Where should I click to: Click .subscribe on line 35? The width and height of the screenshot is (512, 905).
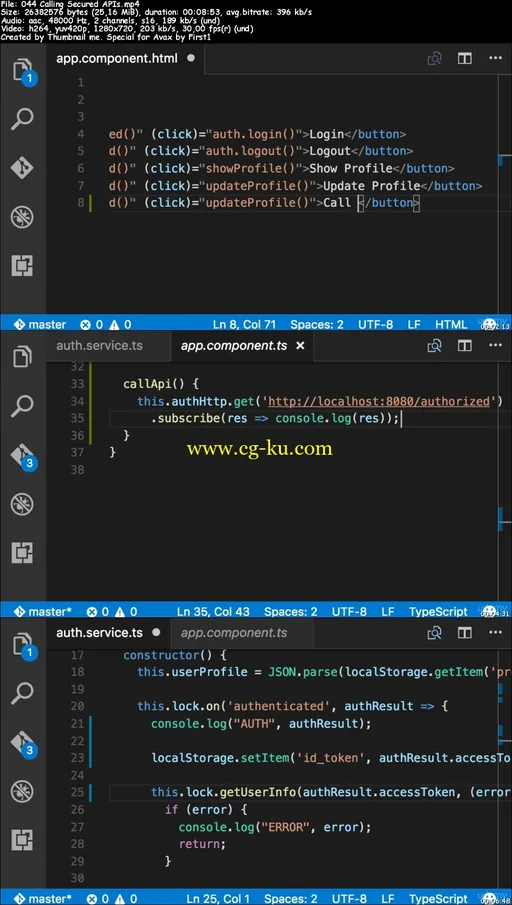click(x=185, y=418)
